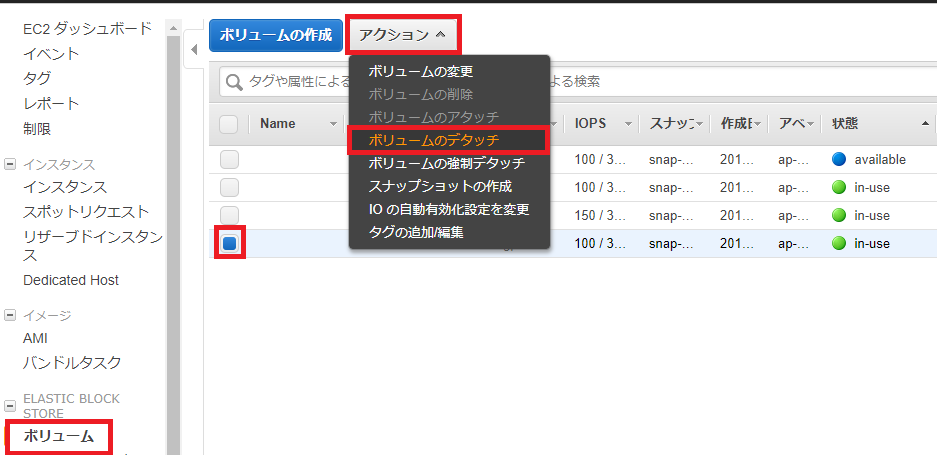Open リザーブドインスタンス
The height and width of the screenshot is (455, 937).
(93, 246)
